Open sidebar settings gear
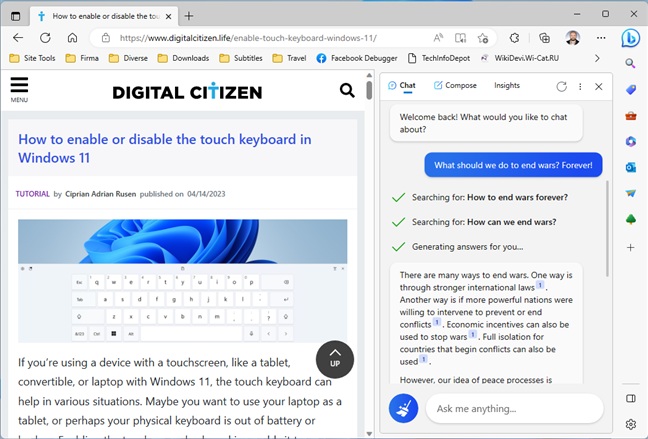Viewport: 648px width, 439px height. click(631, 424)
